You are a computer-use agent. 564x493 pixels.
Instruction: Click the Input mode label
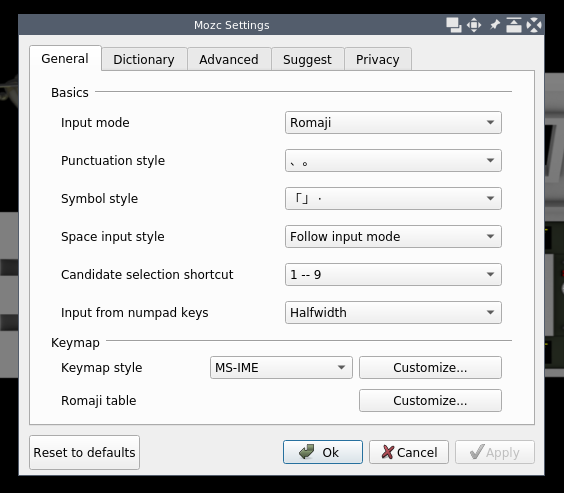pyautogui.click(x=95, y=123)
